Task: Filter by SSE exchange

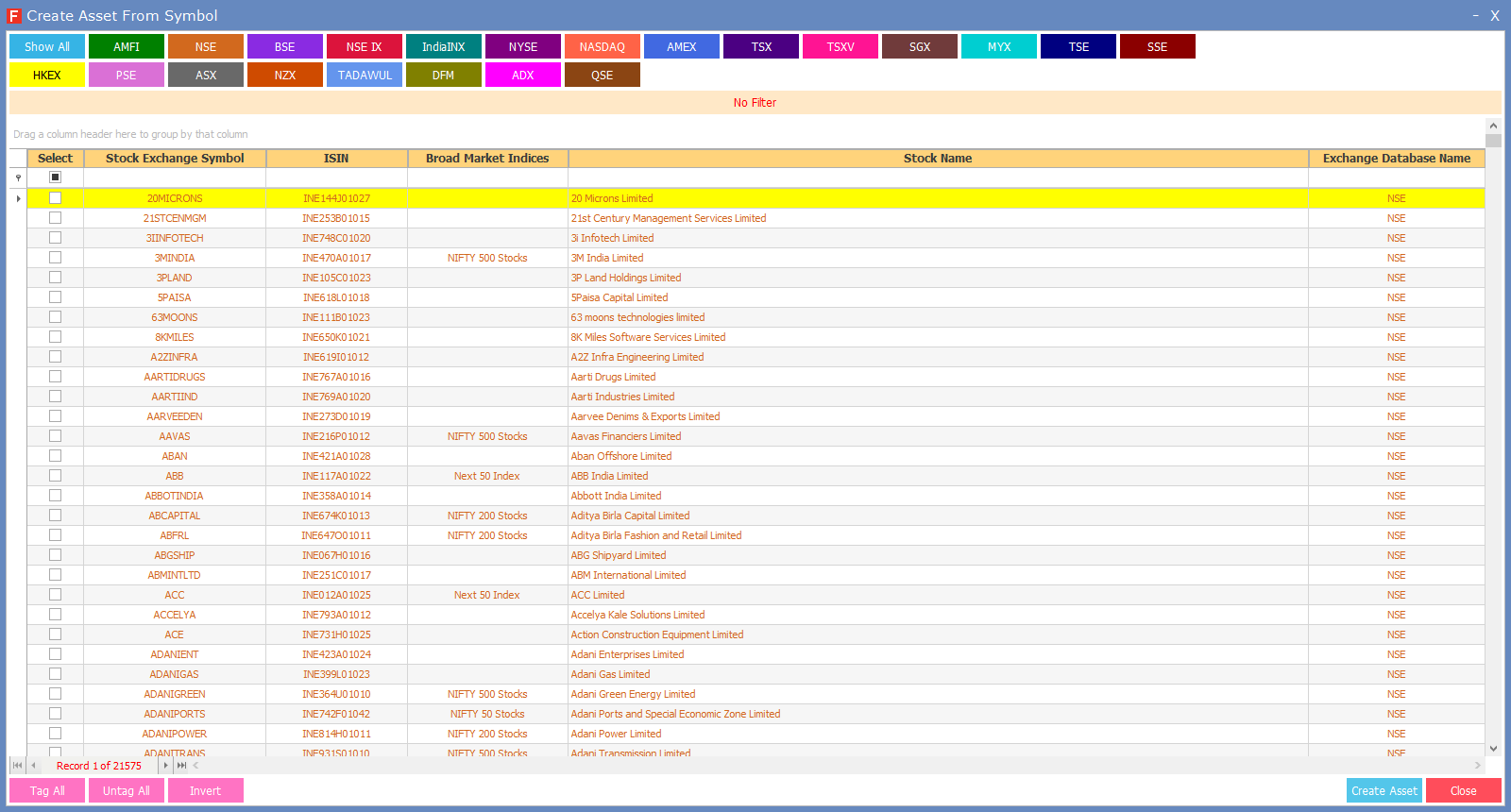Action: point(1158,46)
